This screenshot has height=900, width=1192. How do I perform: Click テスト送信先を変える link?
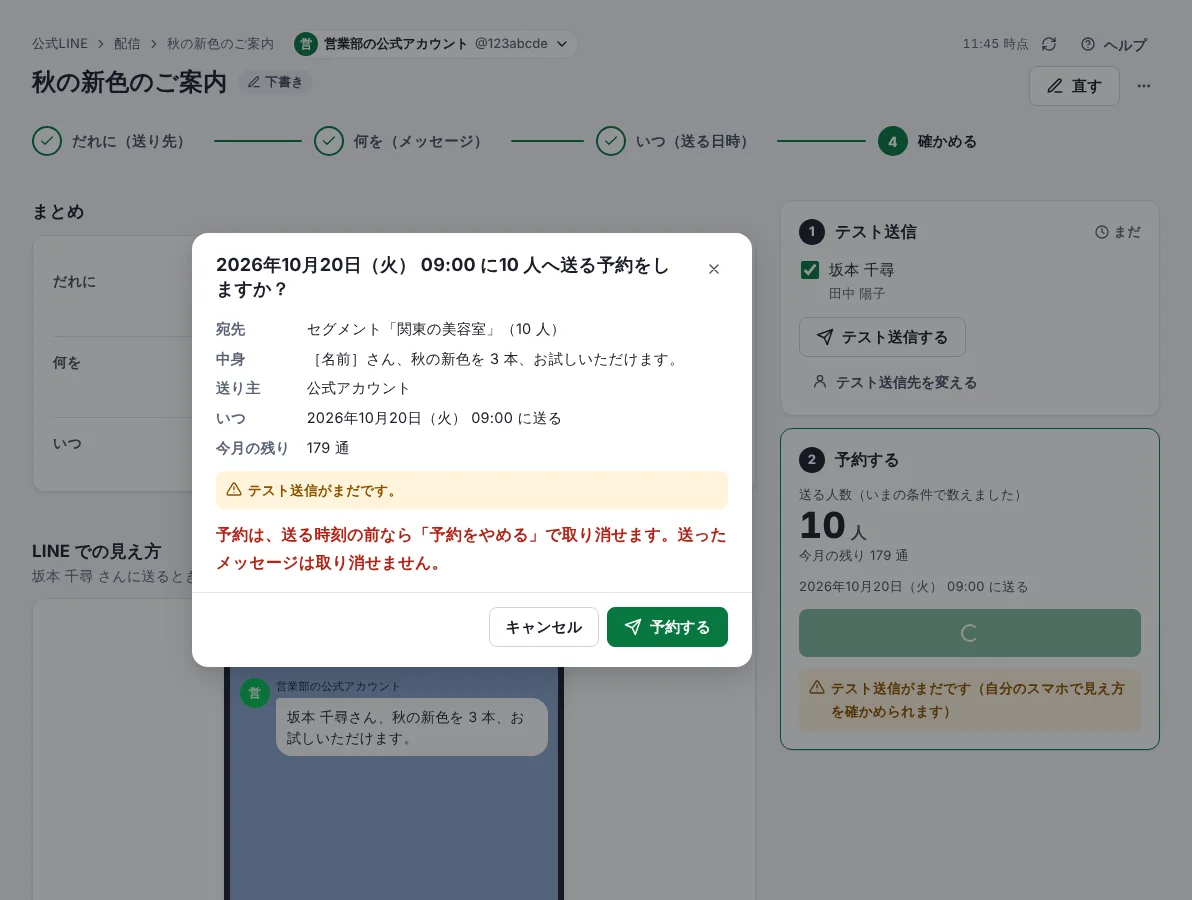click(x=896, y=382)
